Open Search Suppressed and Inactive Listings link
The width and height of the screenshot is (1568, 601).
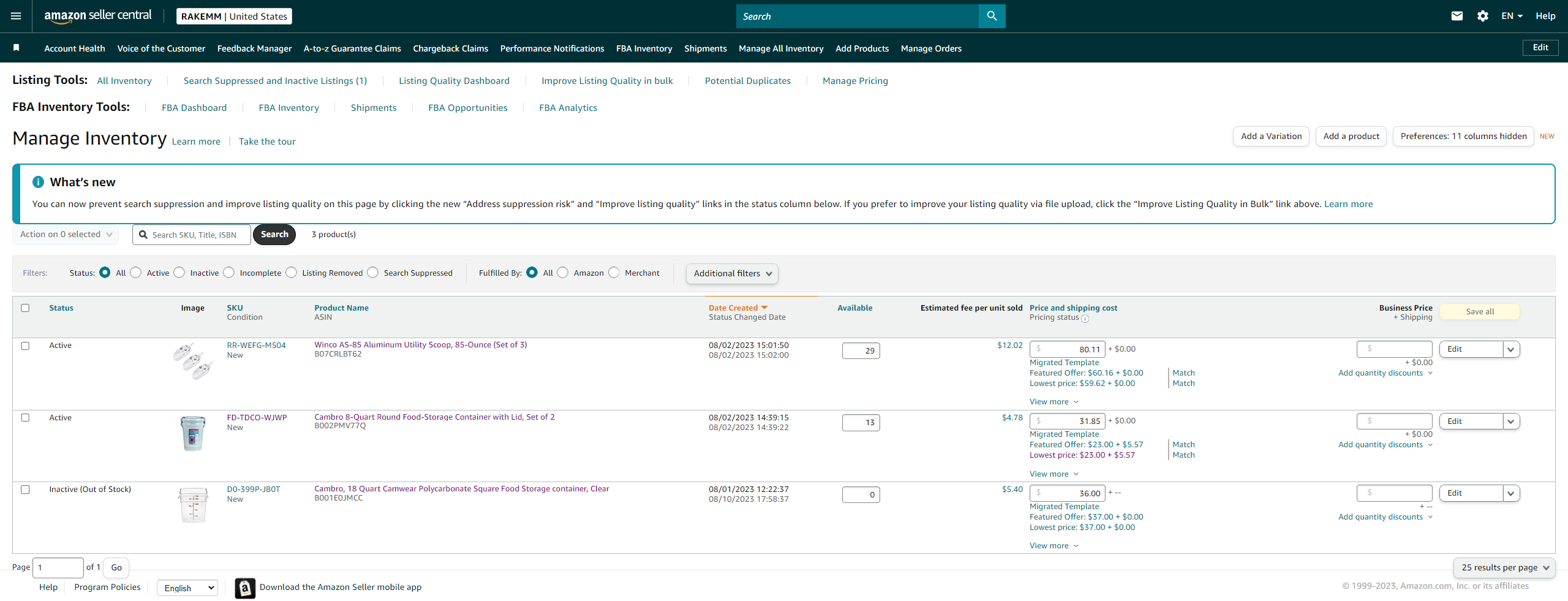[x=275, y=81]
